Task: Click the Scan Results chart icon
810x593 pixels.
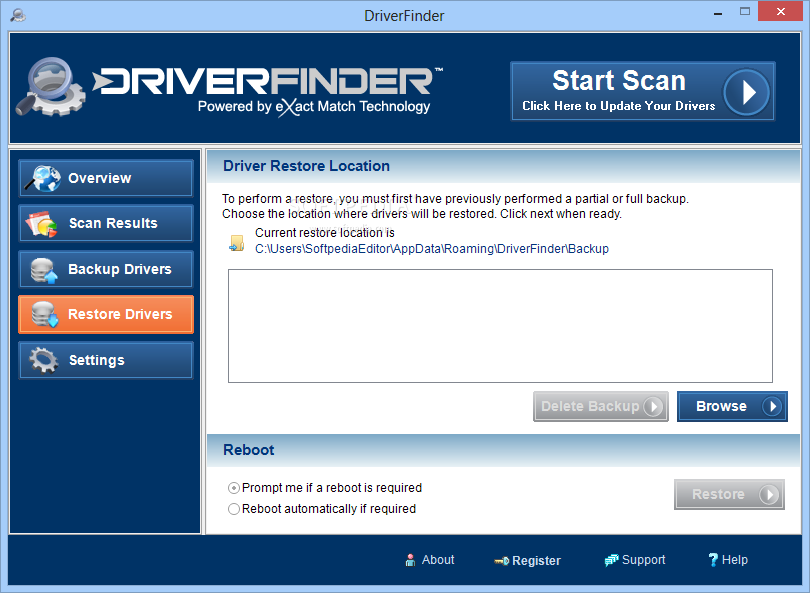Action: click(41, 224)
